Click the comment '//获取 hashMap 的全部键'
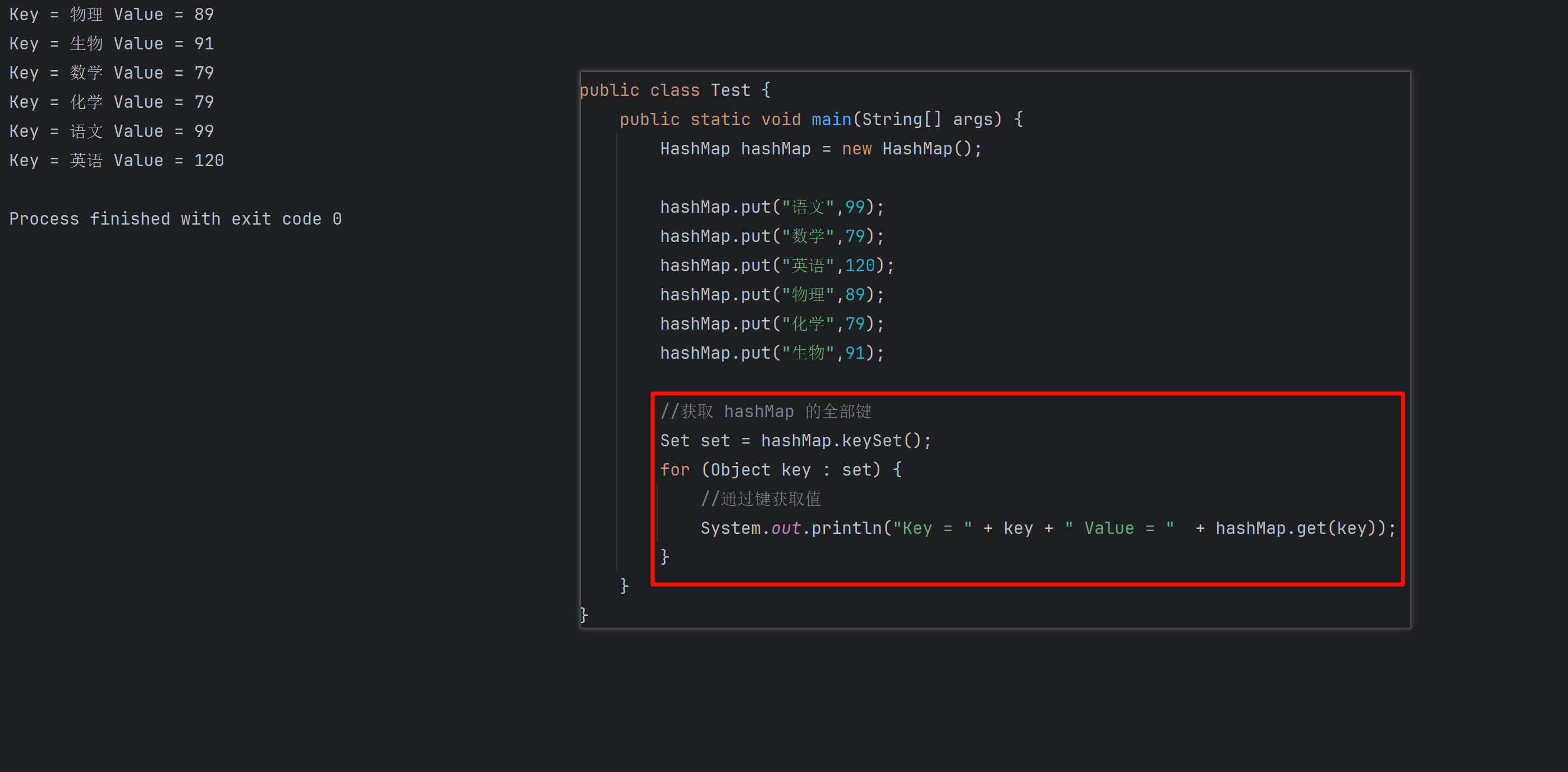 click(765, 412)
